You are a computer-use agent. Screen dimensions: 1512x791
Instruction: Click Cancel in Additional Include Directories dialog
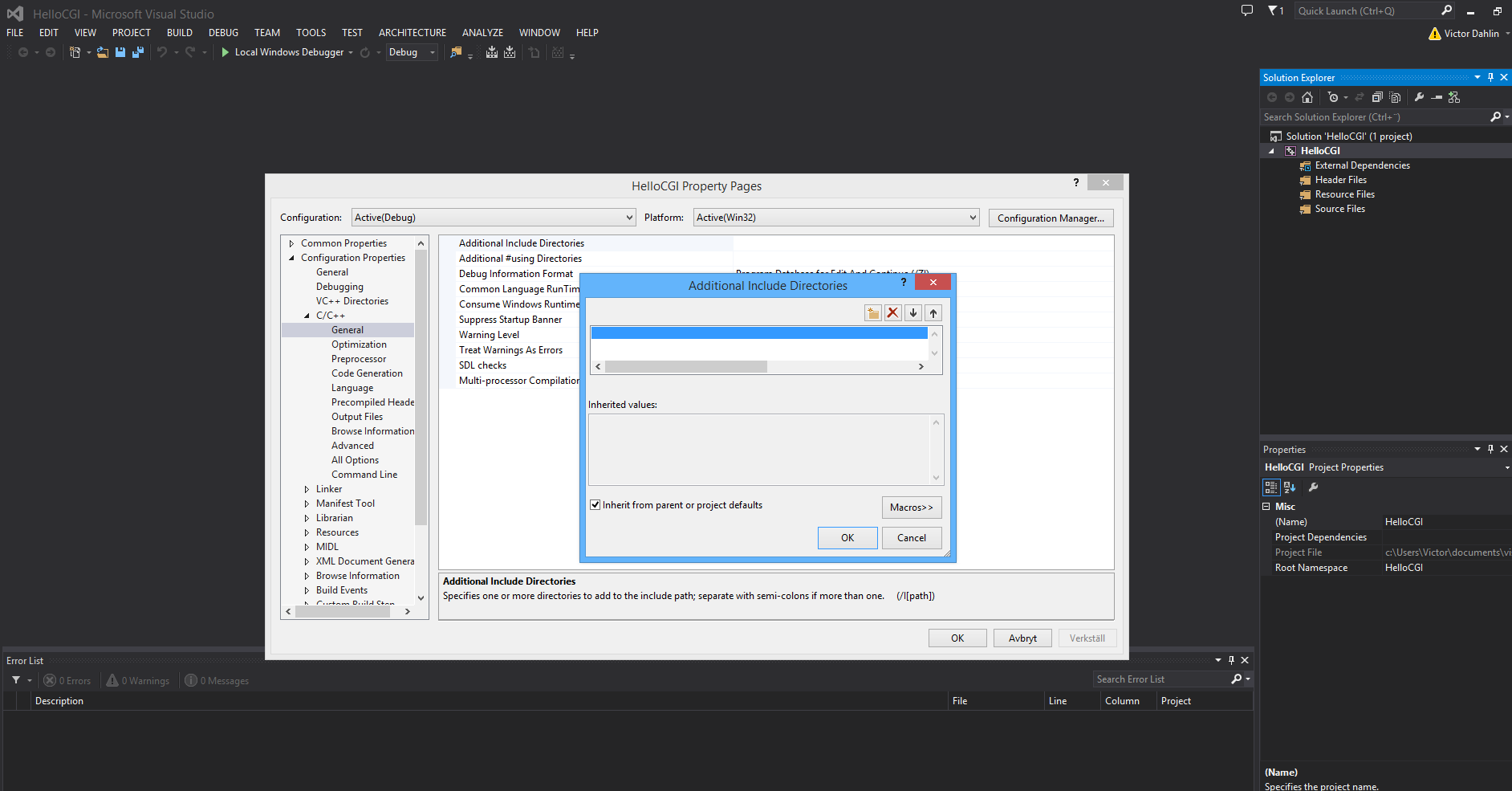(x=912, y=538)
